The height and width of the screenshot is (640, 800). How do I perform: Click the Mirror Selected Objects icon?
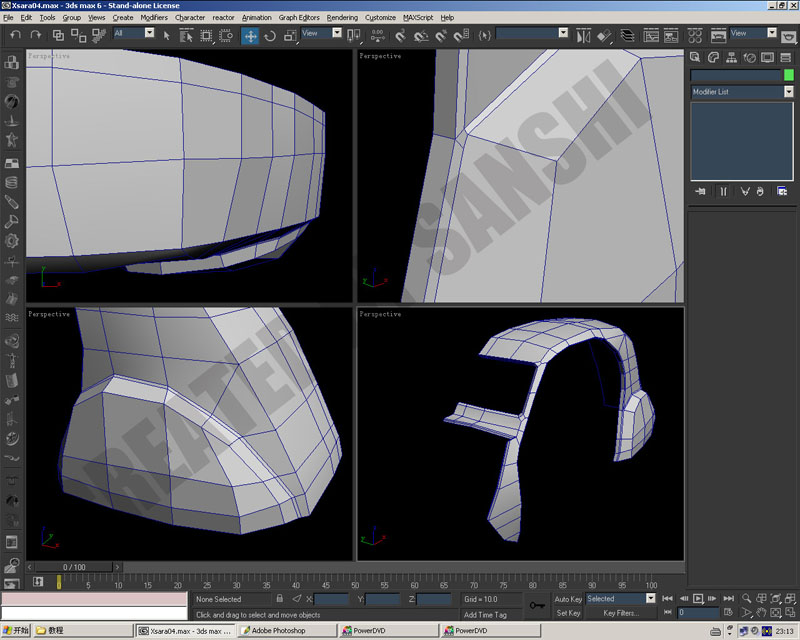583,36
